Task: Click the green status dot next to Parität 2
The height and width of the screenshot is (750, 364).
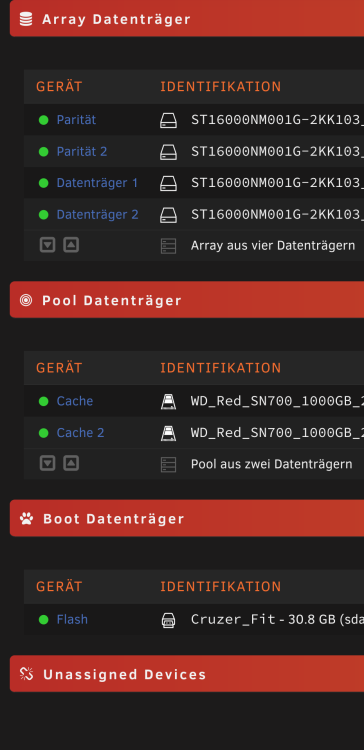Action: 44,152
